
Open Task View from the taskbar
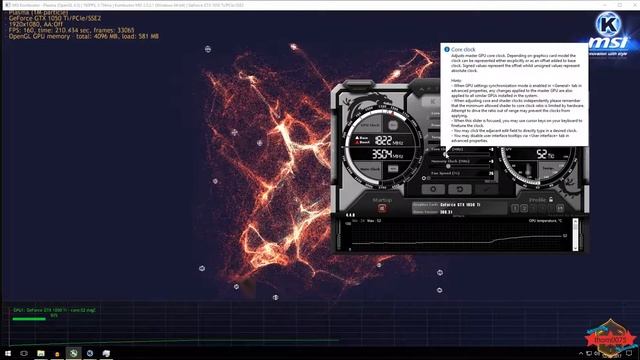[24, 353]
